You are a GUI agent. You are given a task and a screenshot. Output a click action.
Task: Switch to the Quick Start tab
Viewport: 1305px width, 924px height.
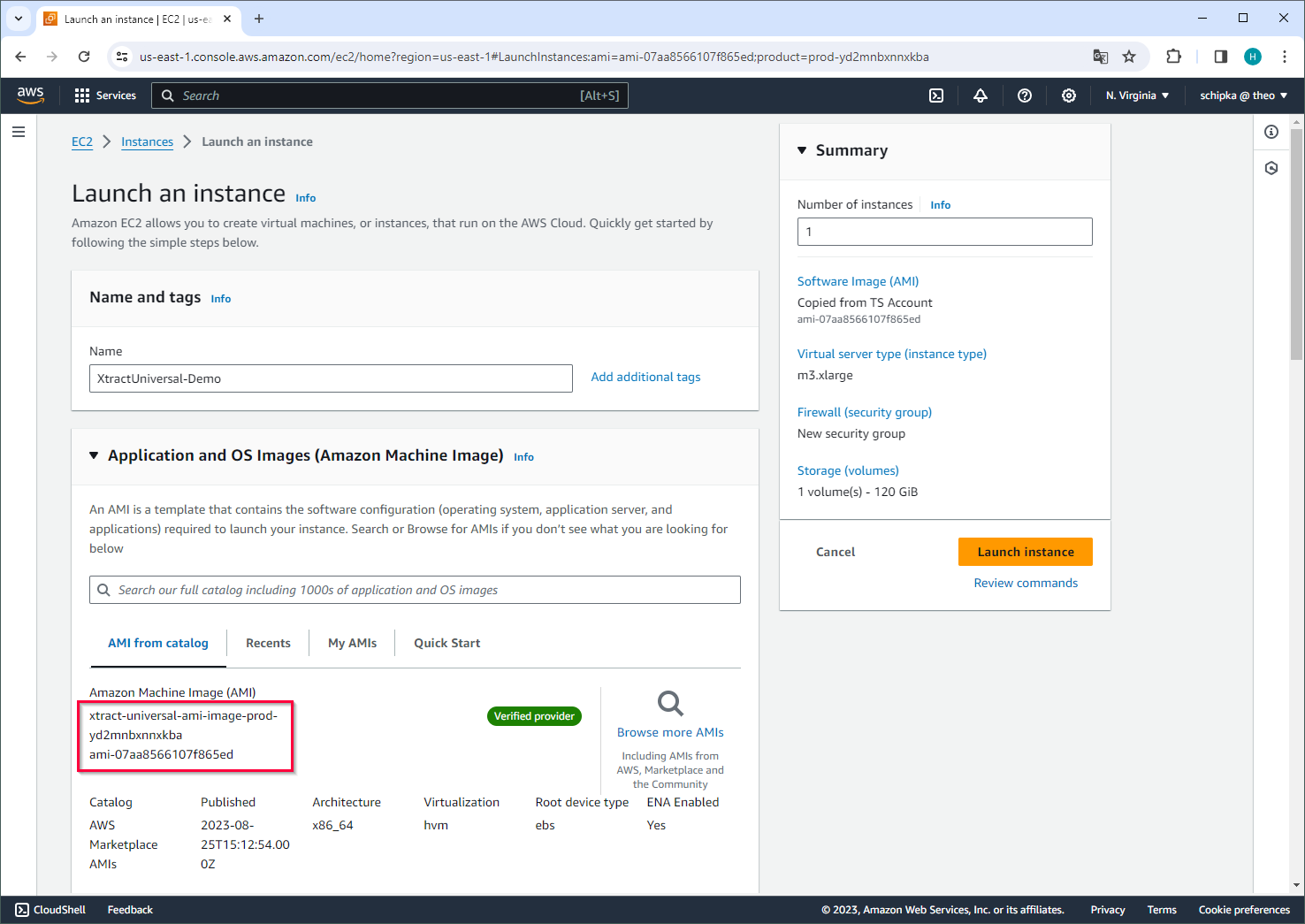pos(446,643)
